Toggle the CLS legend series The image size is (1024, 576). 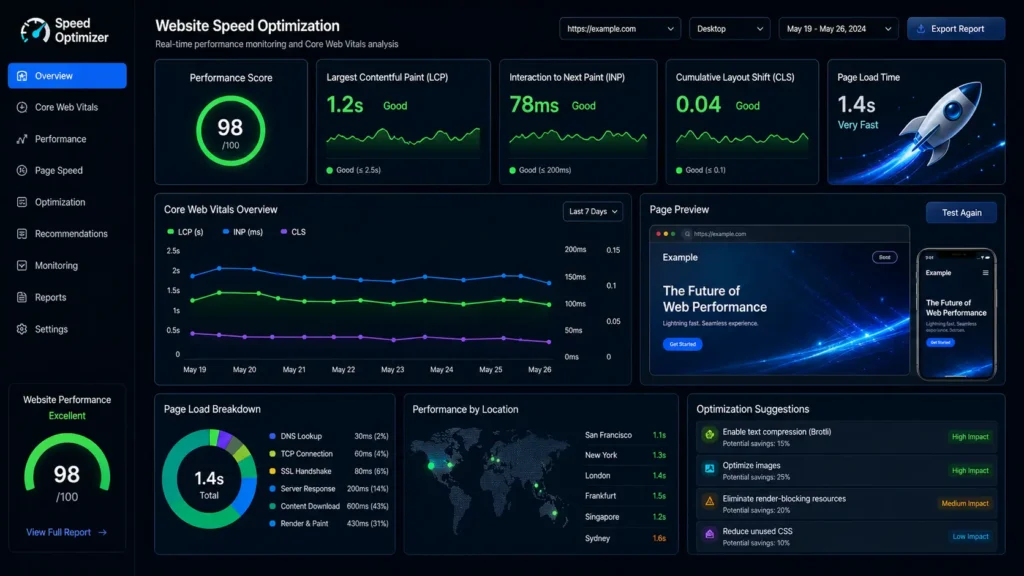[x=293, y=232]
